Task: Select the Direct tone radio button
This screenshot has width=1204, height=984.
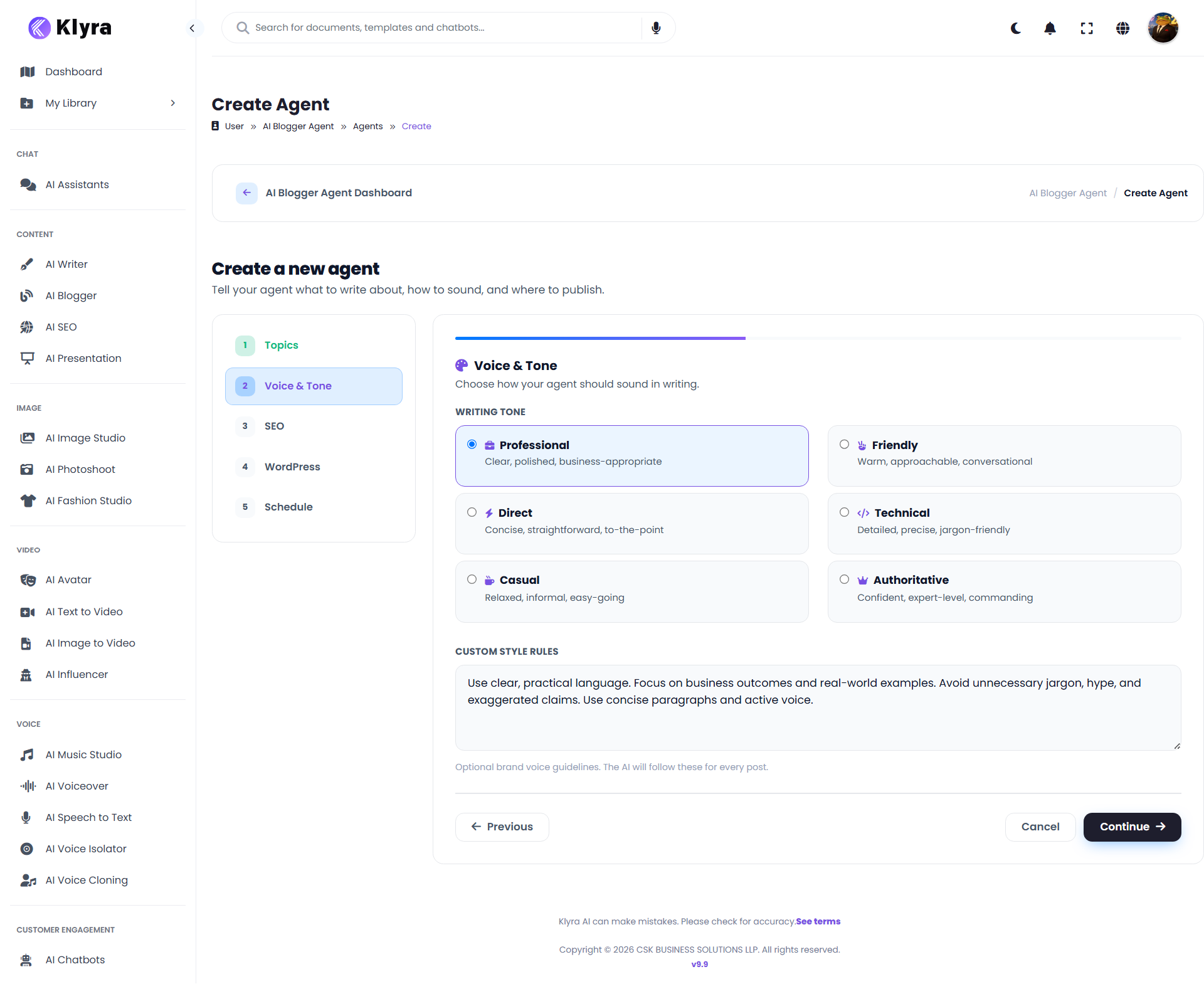Action: pyautogui.click(x=472, y=512)
